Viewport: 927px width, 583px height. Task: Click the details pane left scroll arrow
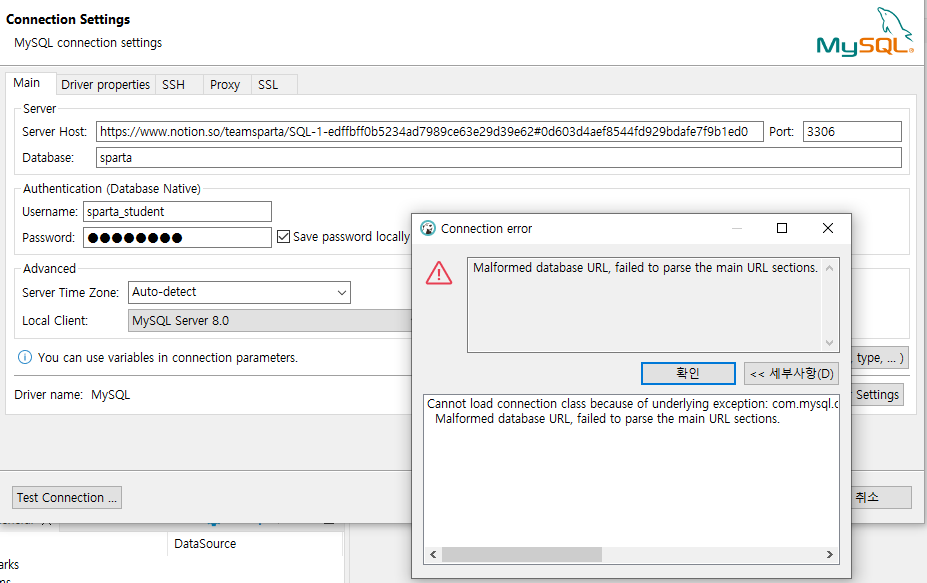pos(433,554)
